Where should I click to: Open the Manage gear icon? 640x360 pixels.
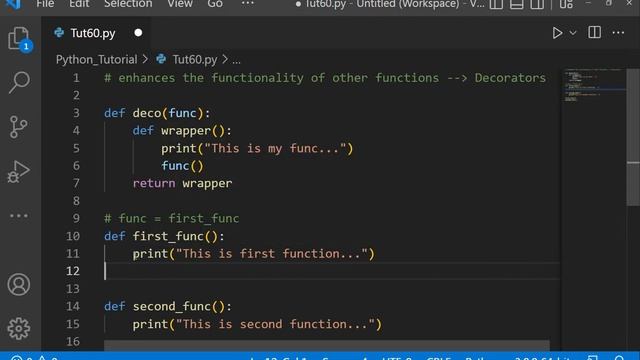point(19,328)
